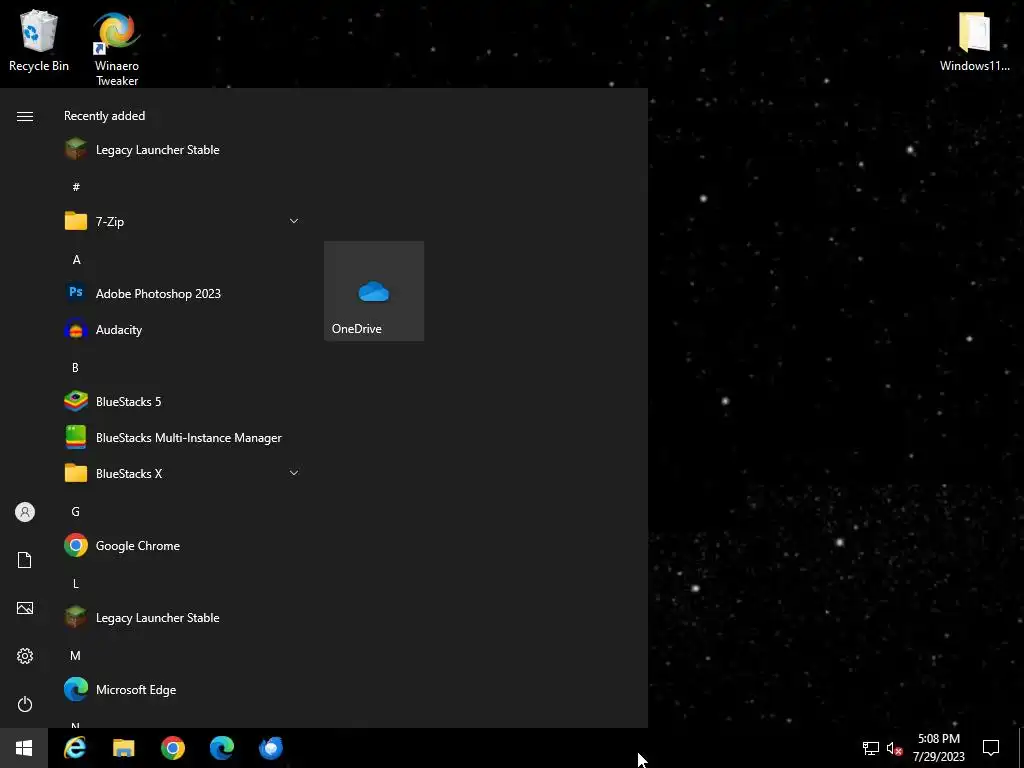Open the Documents icon in Start sidebar
The height and width of the screenshot is (768, 1024).
[x=25, y=560]
